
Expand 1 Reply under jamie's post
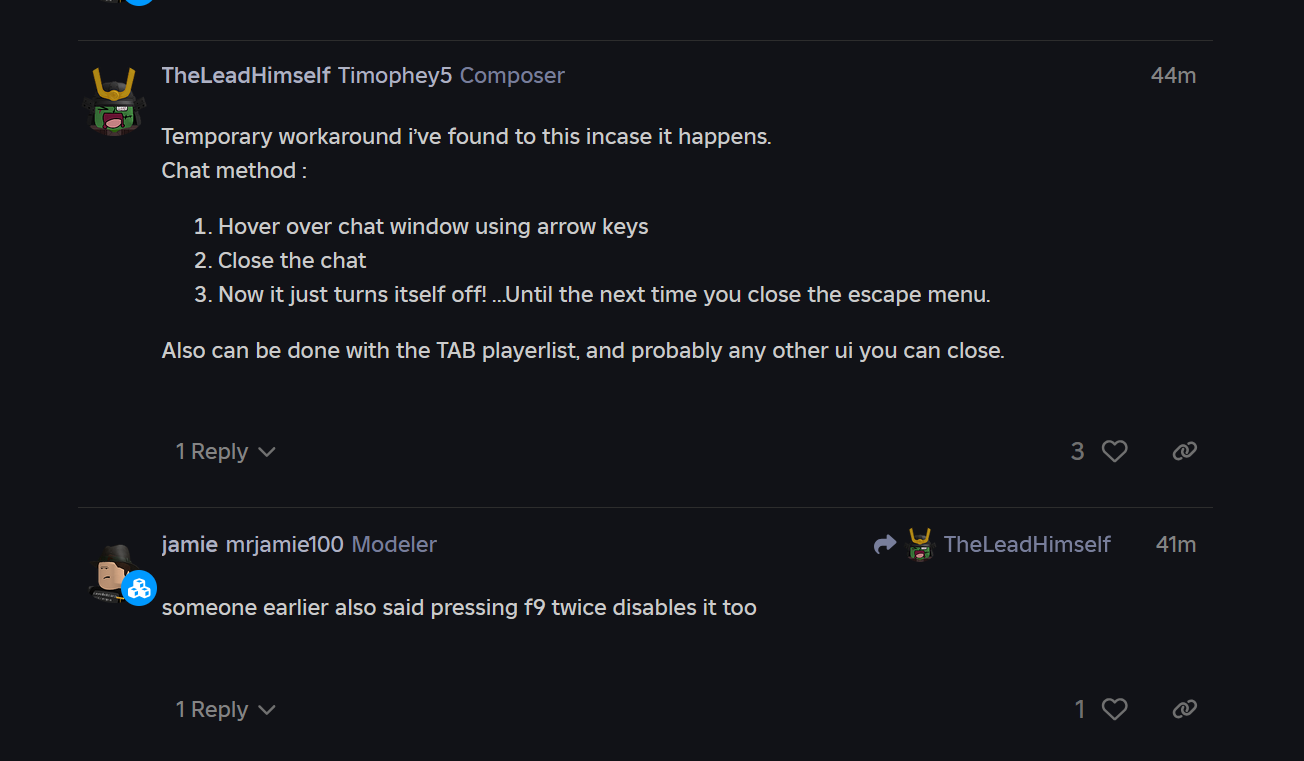click(212, 710)
